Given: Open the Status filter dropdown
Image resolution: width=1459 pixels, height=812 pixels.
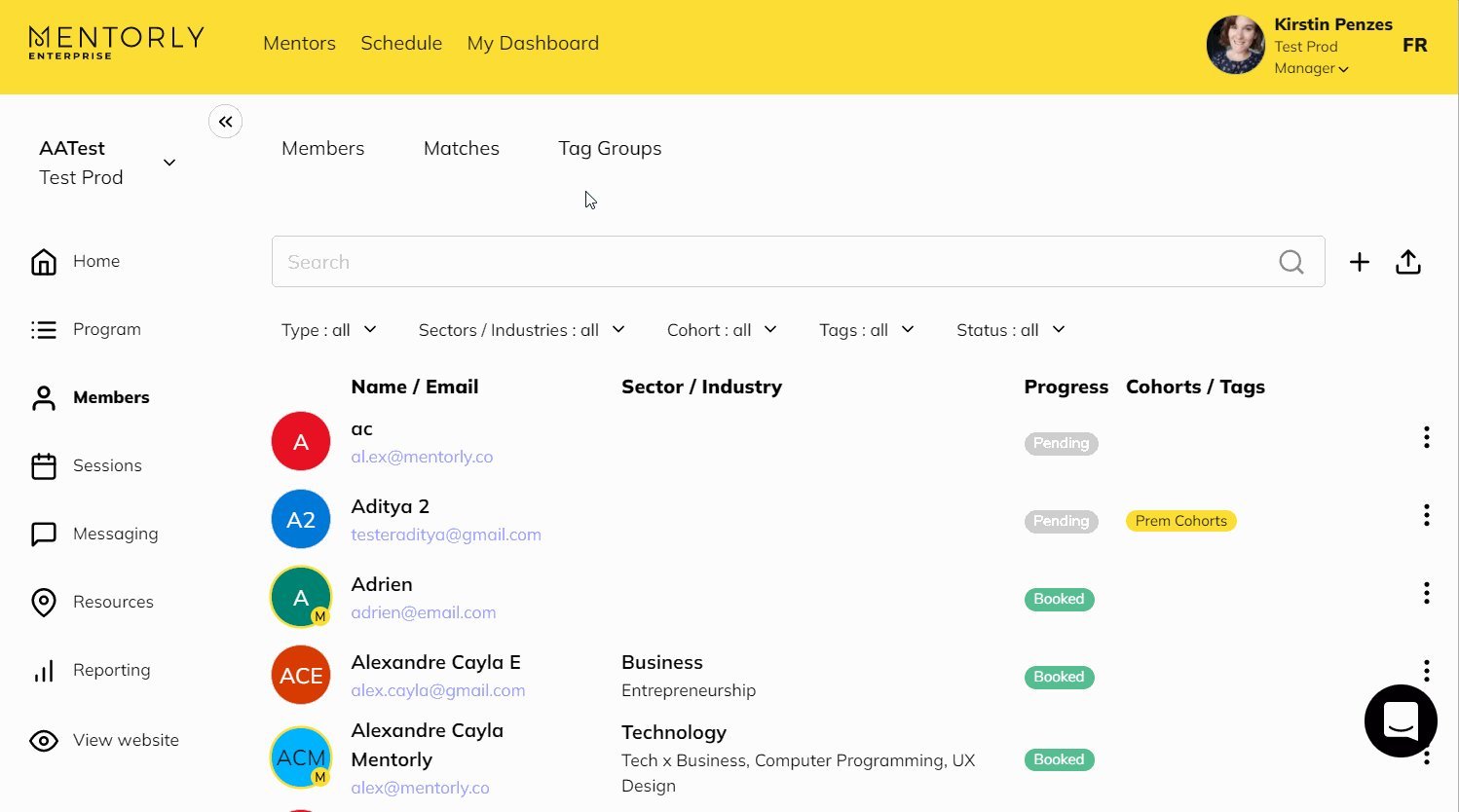Looking at the screenshot, I should [1010, 330].
